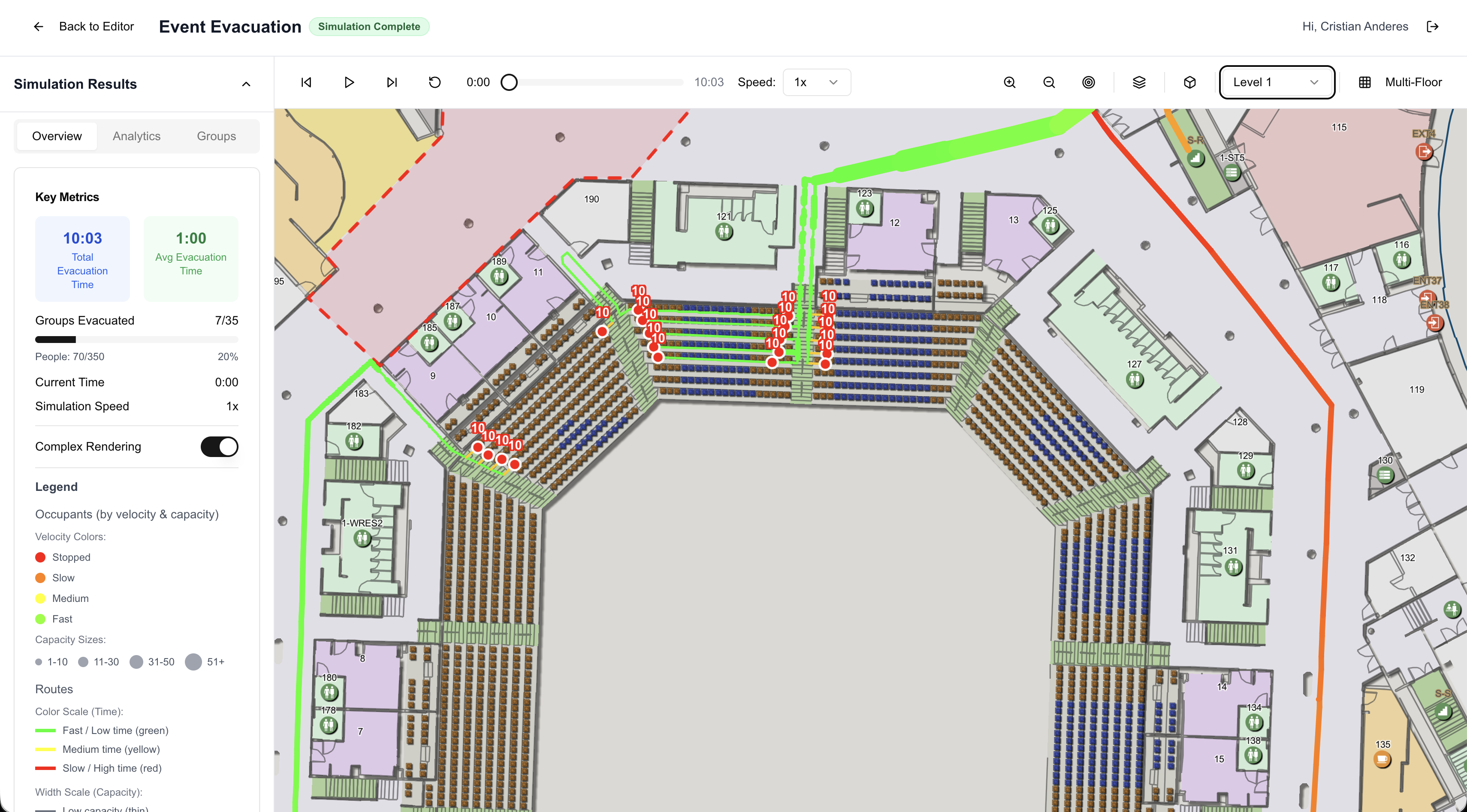This screenshot has width=1467, height=812.
Task: Reset the simulation playback
Action: coord(435,82)
